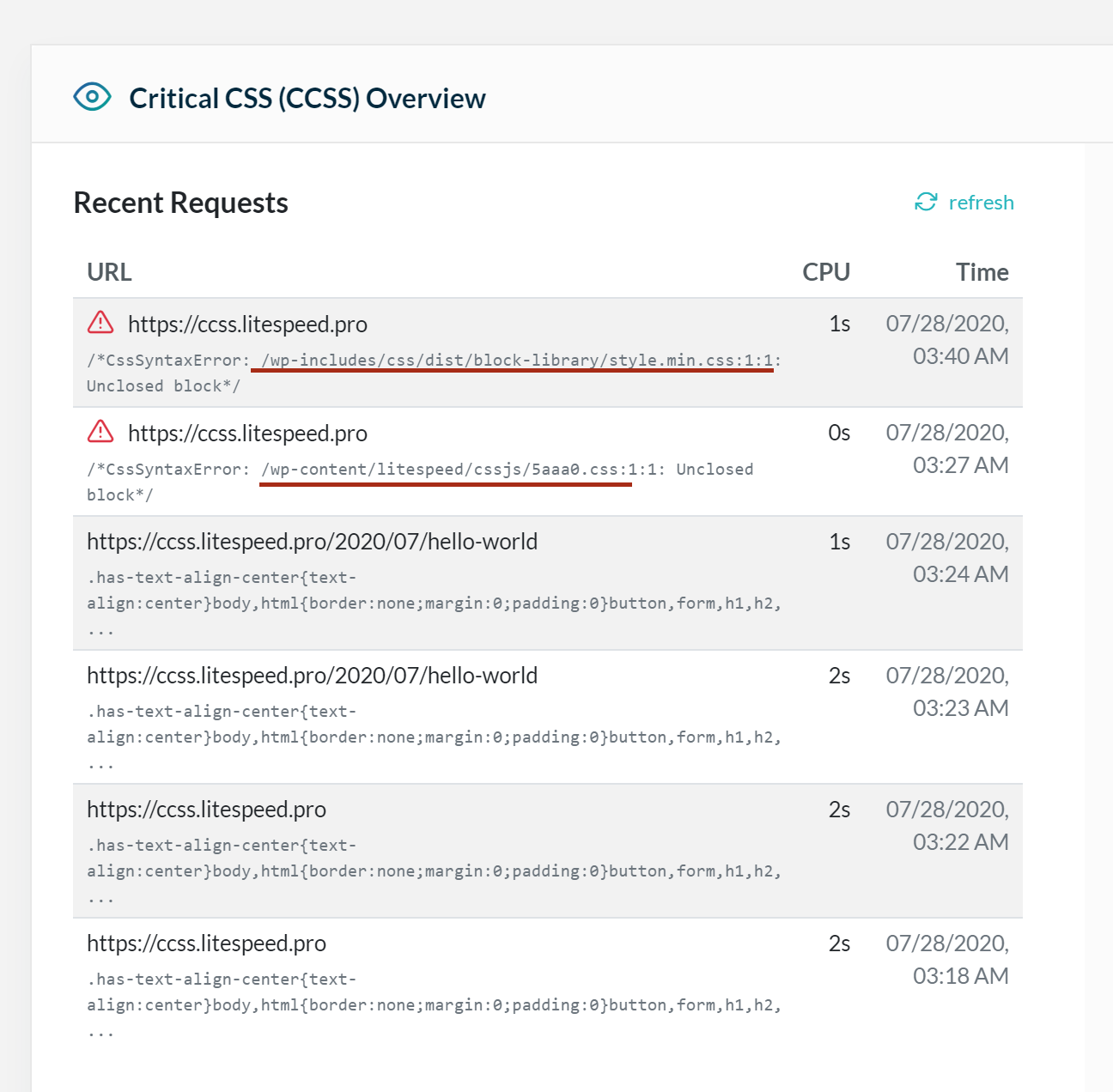The width and height of the screenshot is (1113, 1092).
Task: Open ccss.litespeed.pro URL of 03:22 AM request
Action: pos(206,810)
